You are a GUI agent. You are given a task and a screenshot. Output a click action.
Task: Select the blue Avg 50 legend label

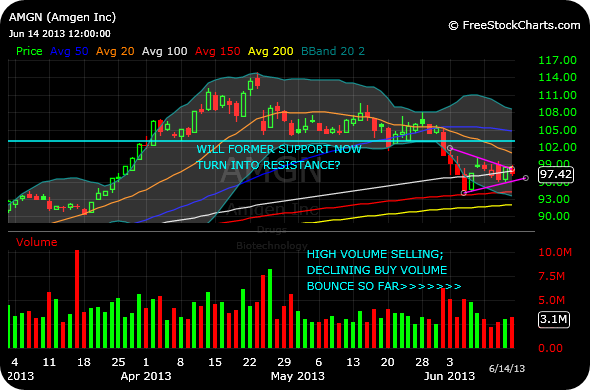click(x=69, y=51)
